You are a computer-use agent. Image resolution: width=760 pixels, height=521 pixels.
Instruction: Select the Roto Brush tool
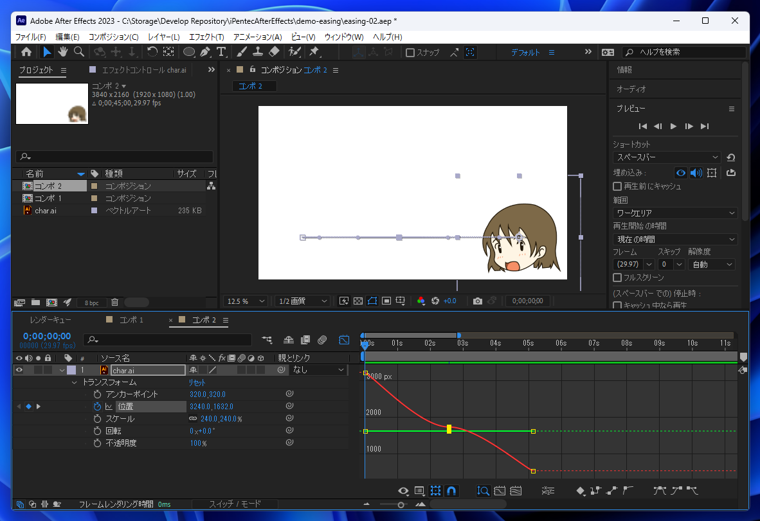294,52
